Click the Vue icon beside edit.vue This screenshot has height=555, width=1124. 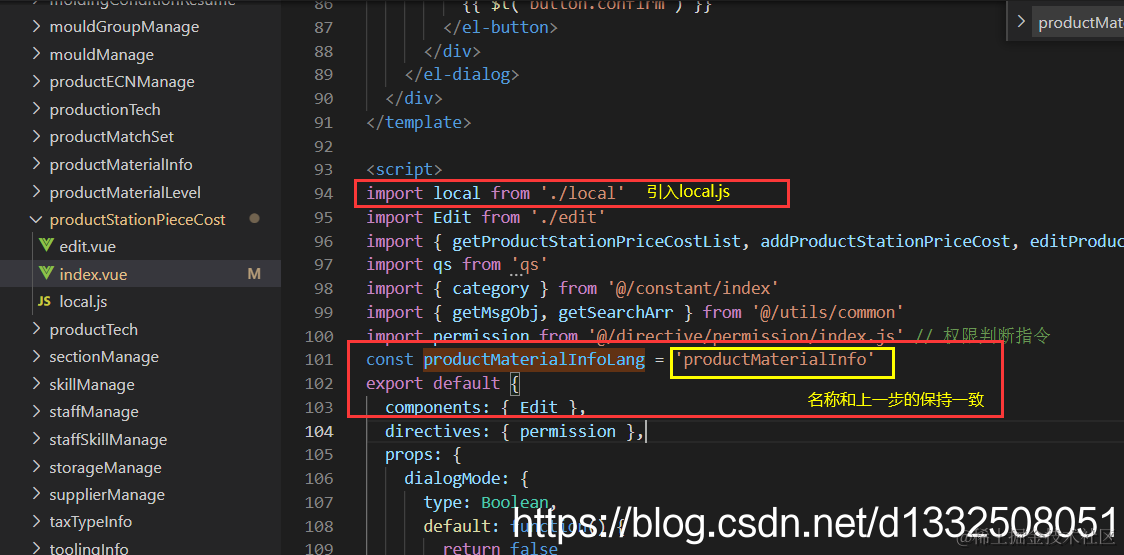(x=46, y=247)
